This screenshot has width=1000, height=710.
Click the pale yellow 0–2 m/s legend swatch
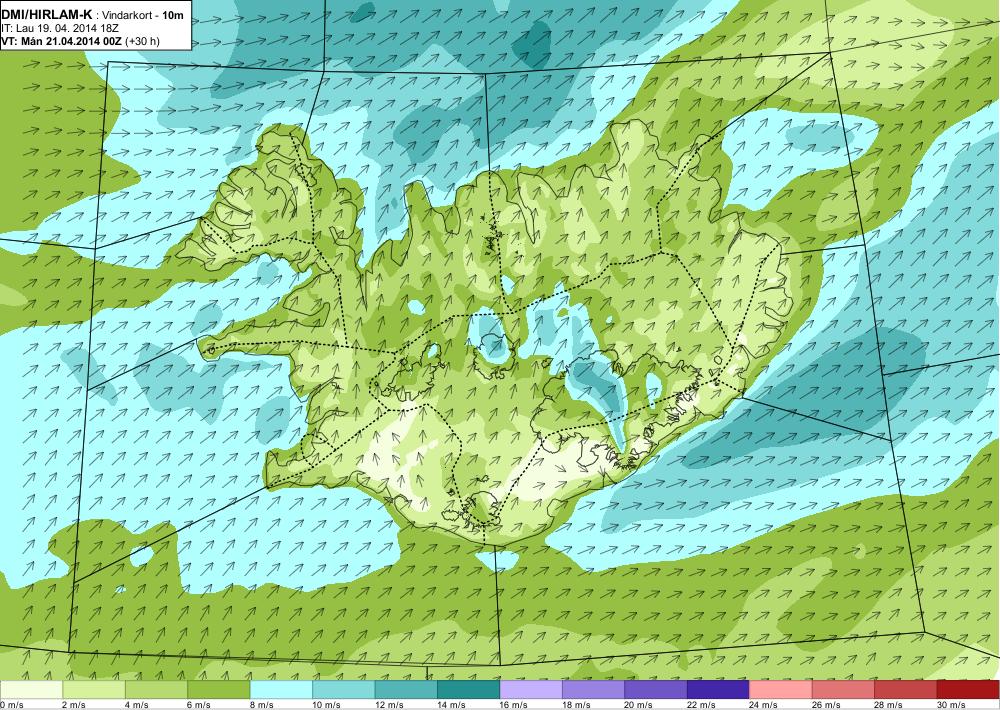(x=31, y=690)
